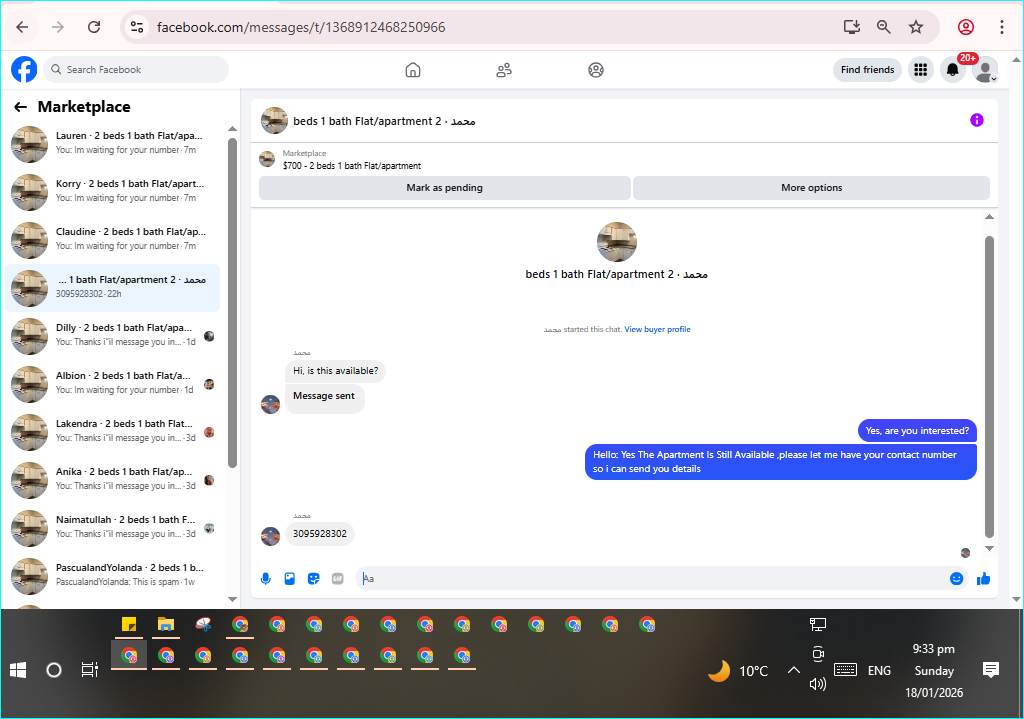
Task: Go back in browser history
Action: click(22, 27)
